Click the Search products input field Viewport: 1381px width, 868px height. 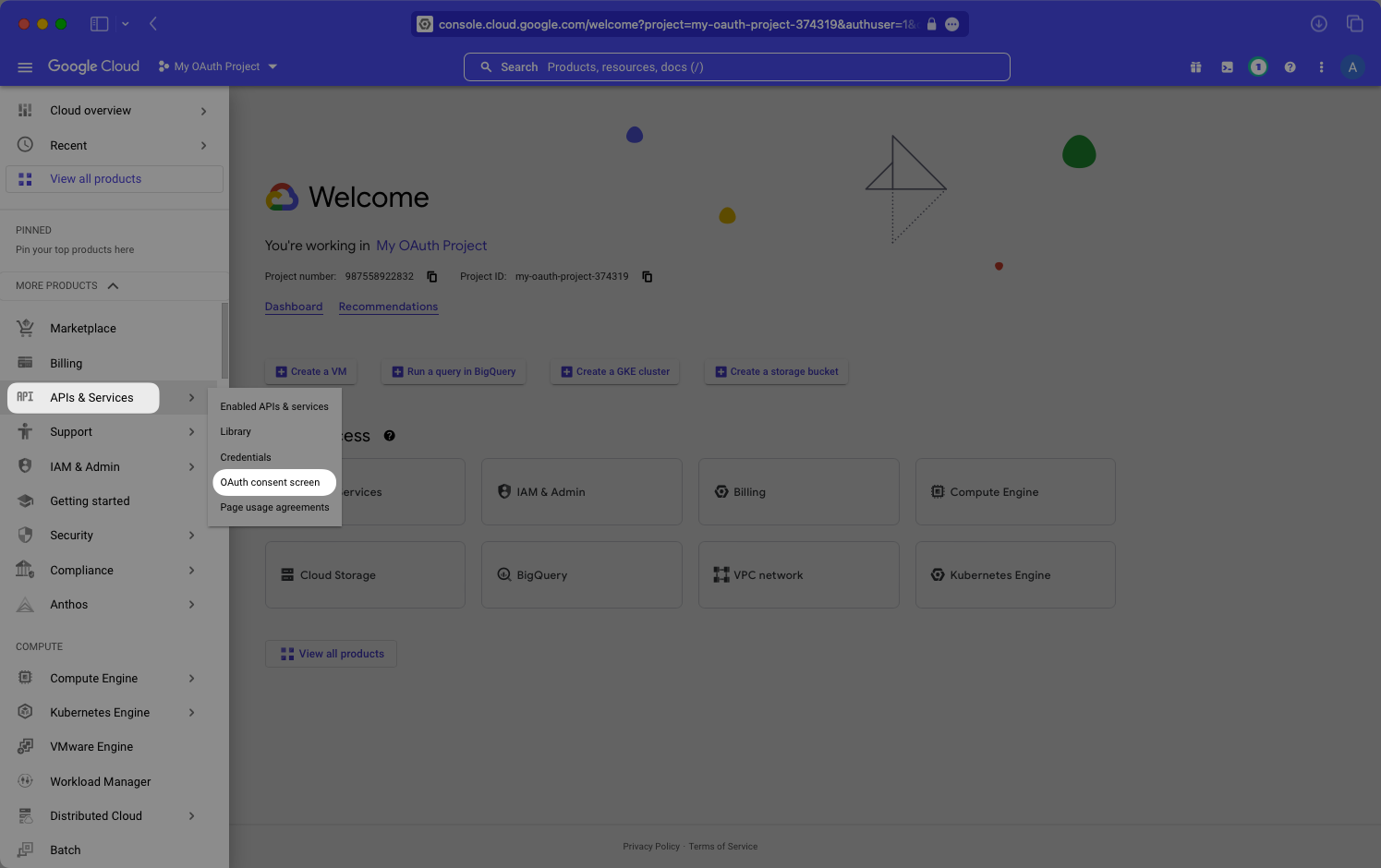pyautogui.click(x=736, y=66)
